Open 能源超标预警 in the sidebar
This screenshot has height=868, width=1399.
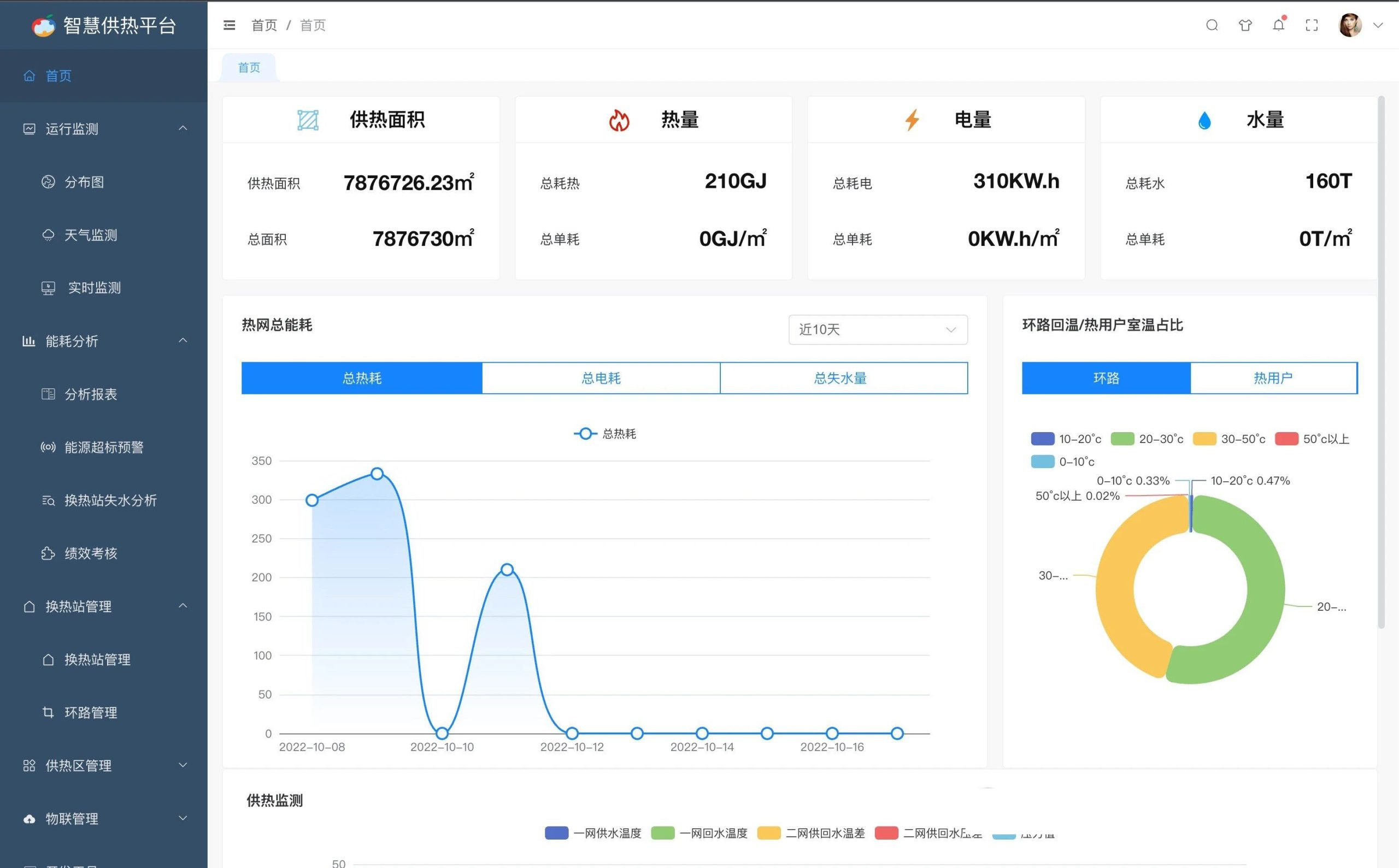(103, 447)
